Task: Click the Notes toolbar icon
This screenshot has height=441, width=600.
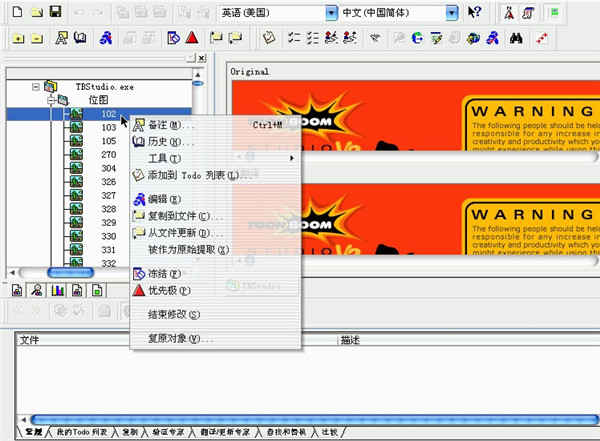Action: [x=62, y=38]
